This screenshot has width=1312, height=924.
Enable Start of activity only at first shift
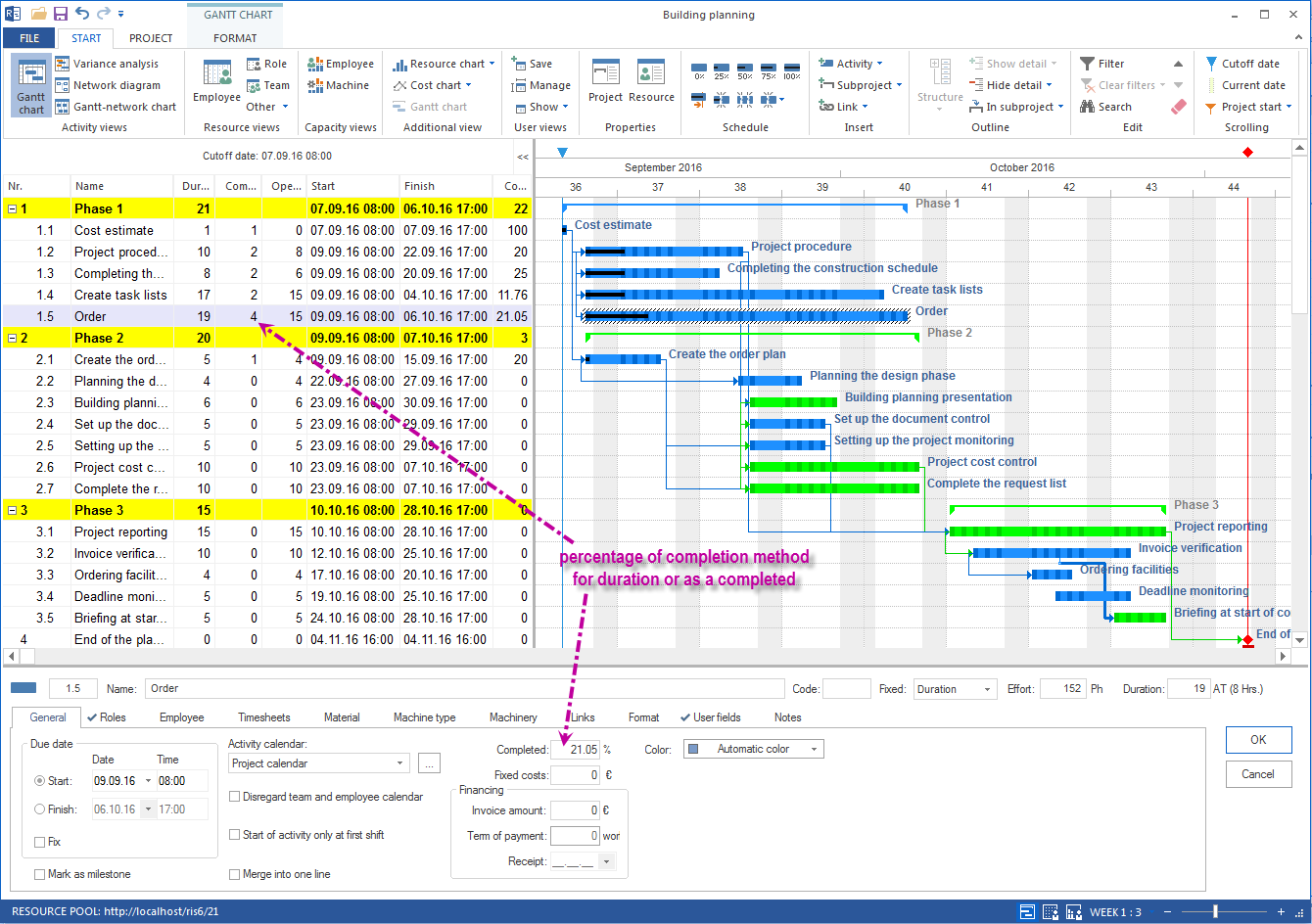pyautogui.click(x=234, y=835)
